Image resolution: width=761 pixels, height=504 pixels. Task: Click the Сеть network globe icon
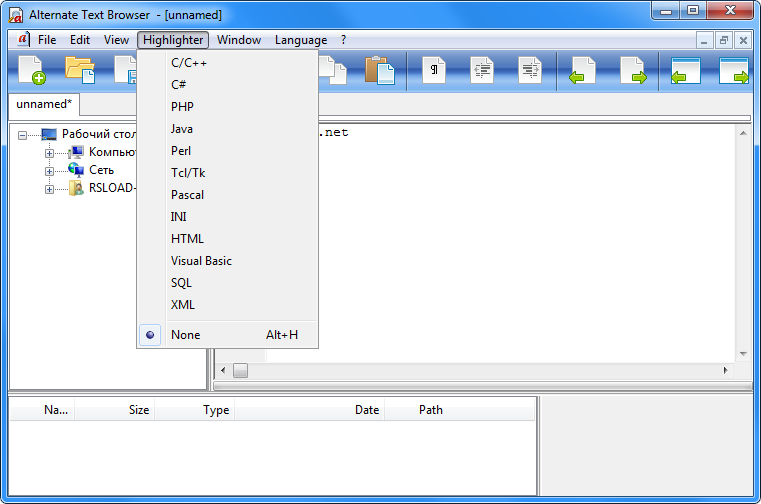tap(76, 170)
